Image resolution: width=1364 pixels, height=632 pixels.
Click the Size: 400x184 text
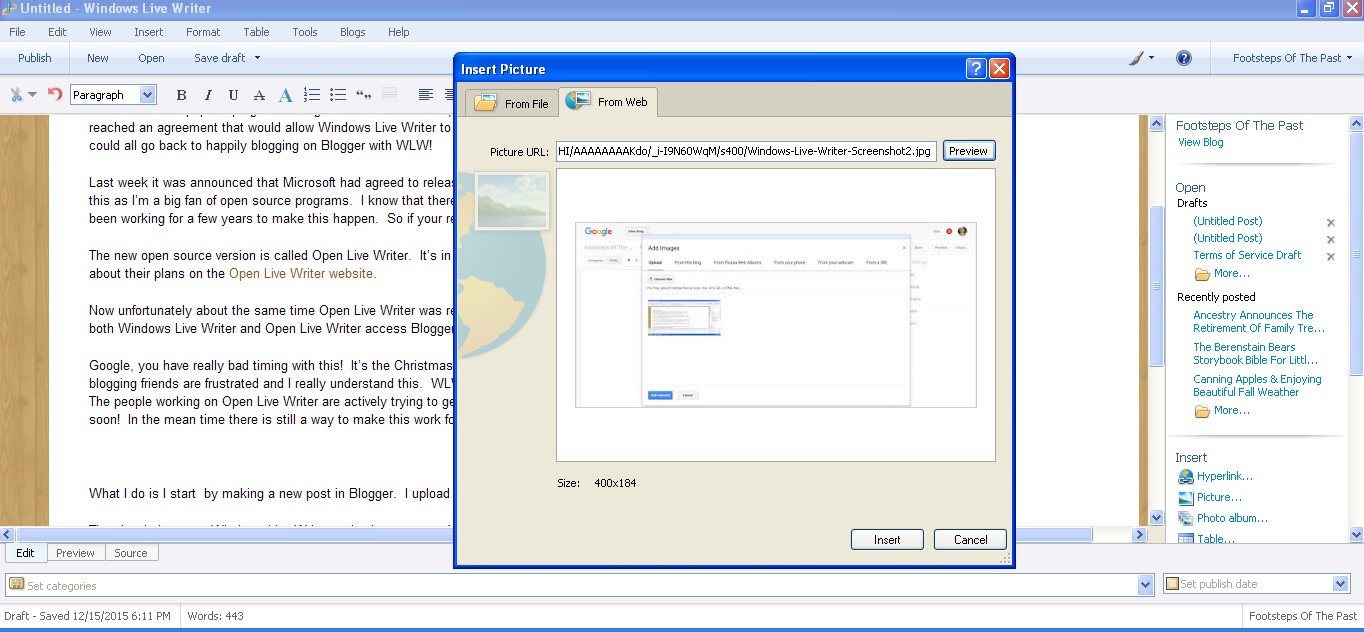tap(597, 483)
